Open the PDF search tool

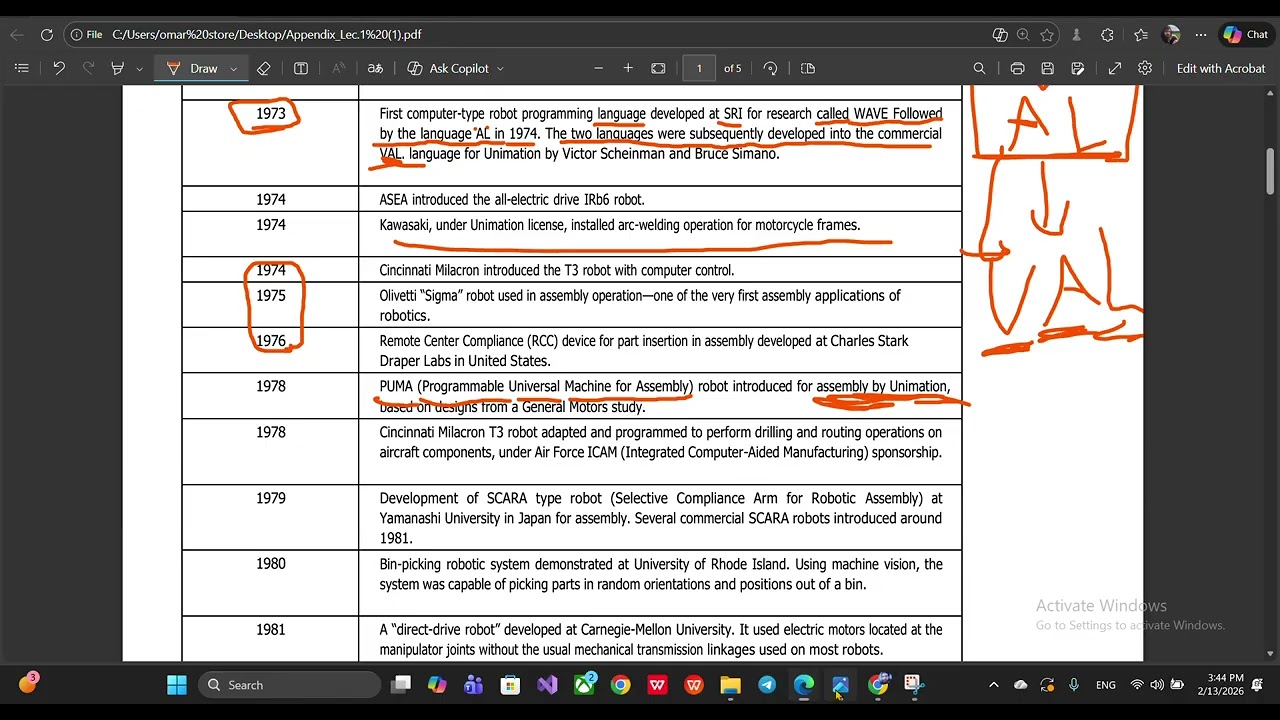click(x=979, y=68)
